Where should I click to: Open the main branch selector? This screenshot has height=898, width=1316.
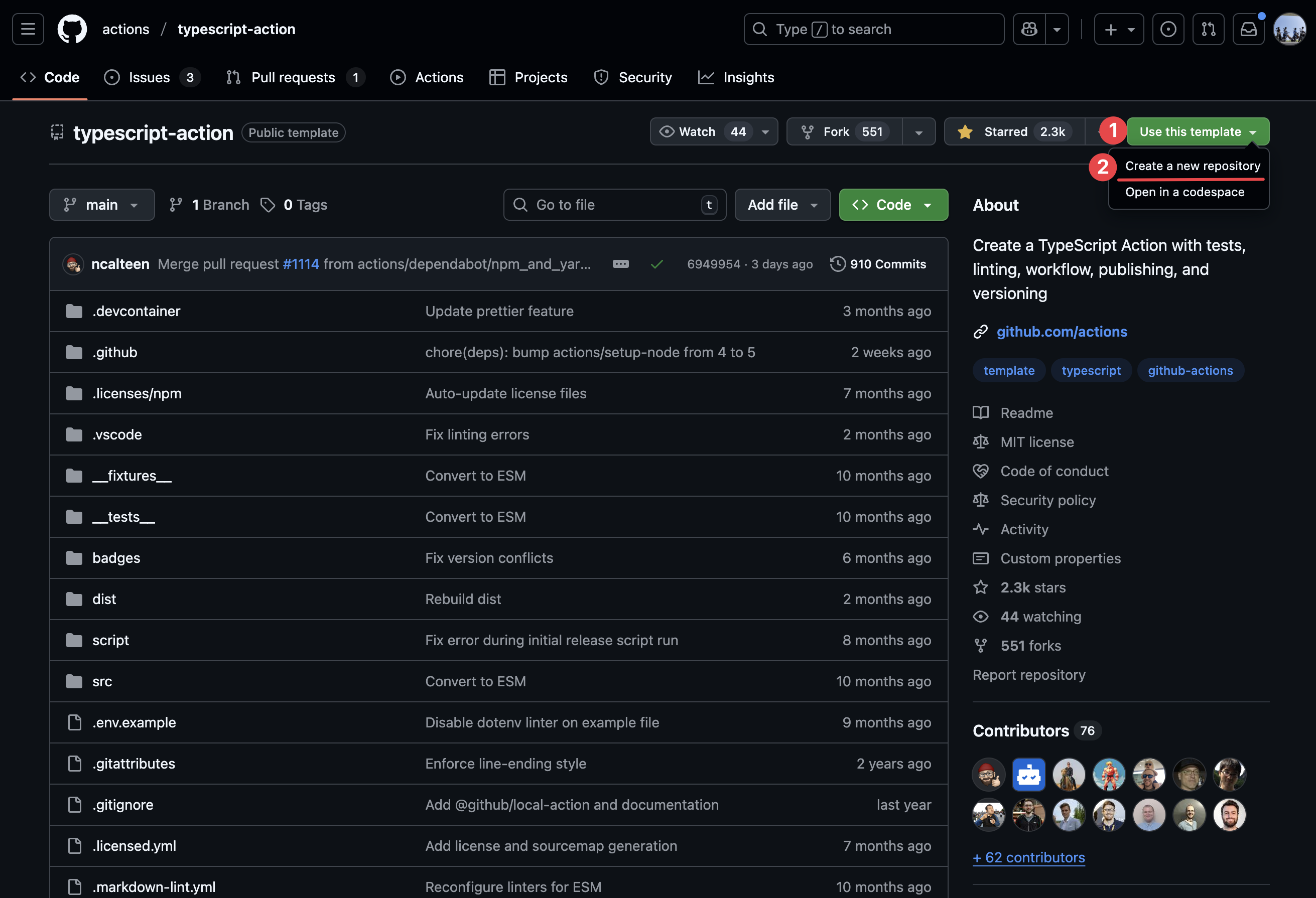click(102, 205)
